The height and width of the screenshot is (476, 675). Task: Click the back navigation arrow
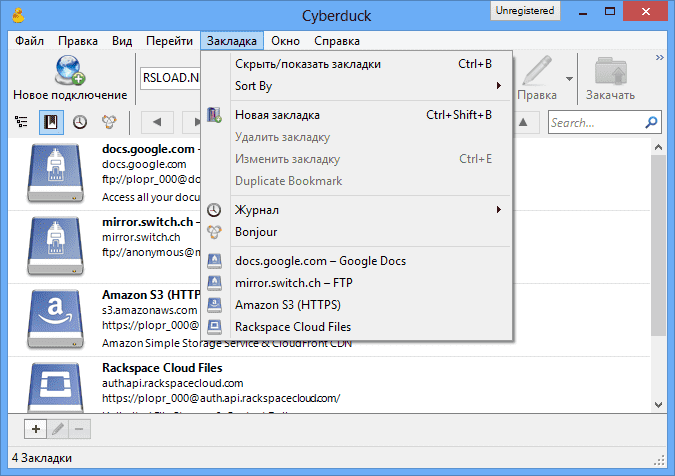coord(157,122)
